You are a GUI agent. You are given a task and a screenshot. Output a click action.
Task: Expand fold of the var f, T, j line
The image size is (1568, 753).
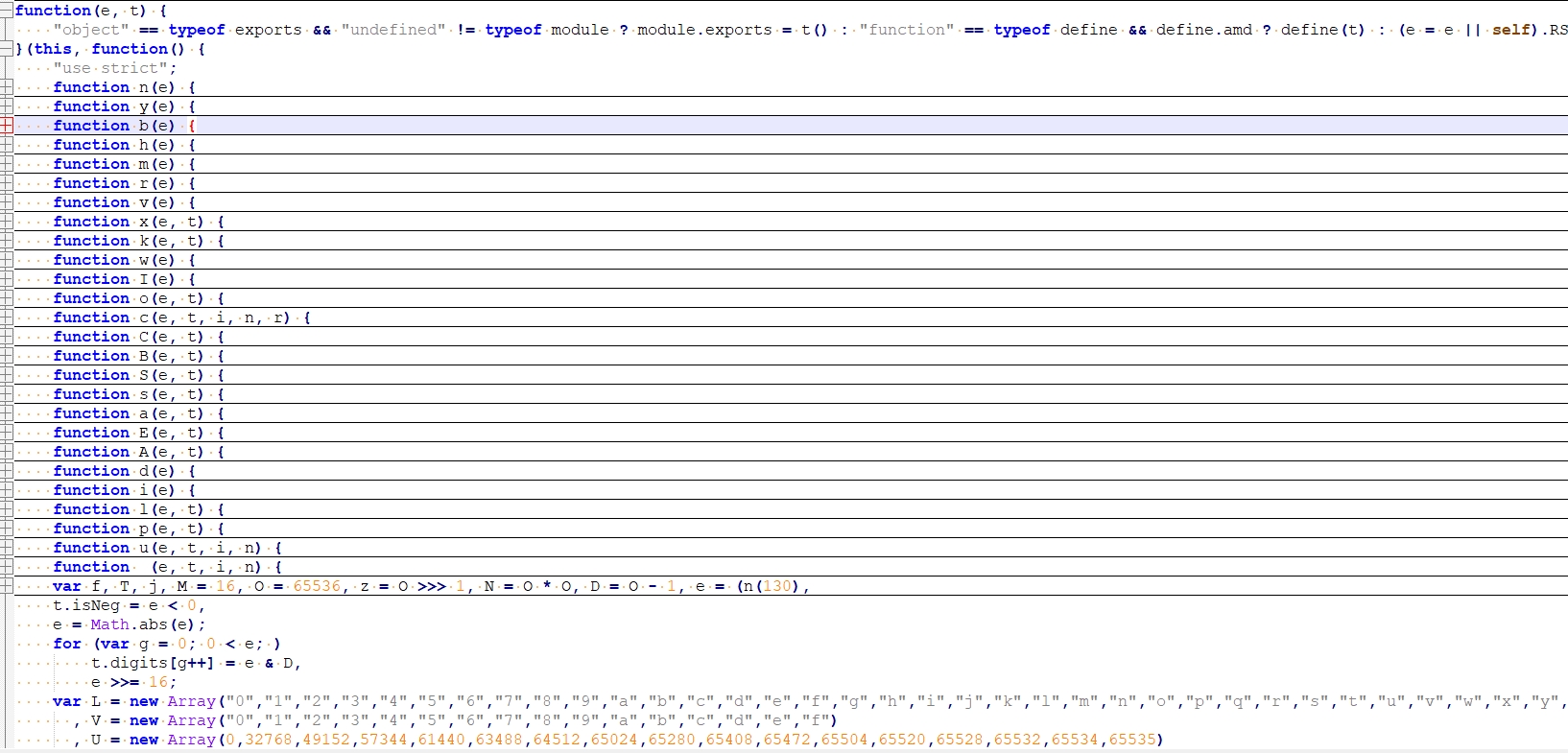(x=7, y=586)
